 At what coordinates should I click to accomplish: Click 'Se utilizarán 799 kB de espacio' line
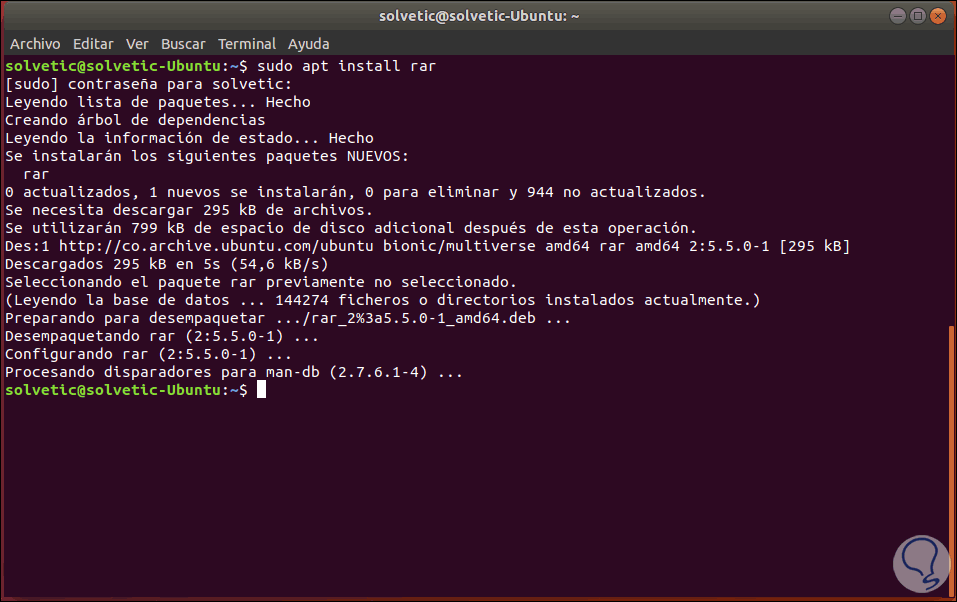[350, 228]
